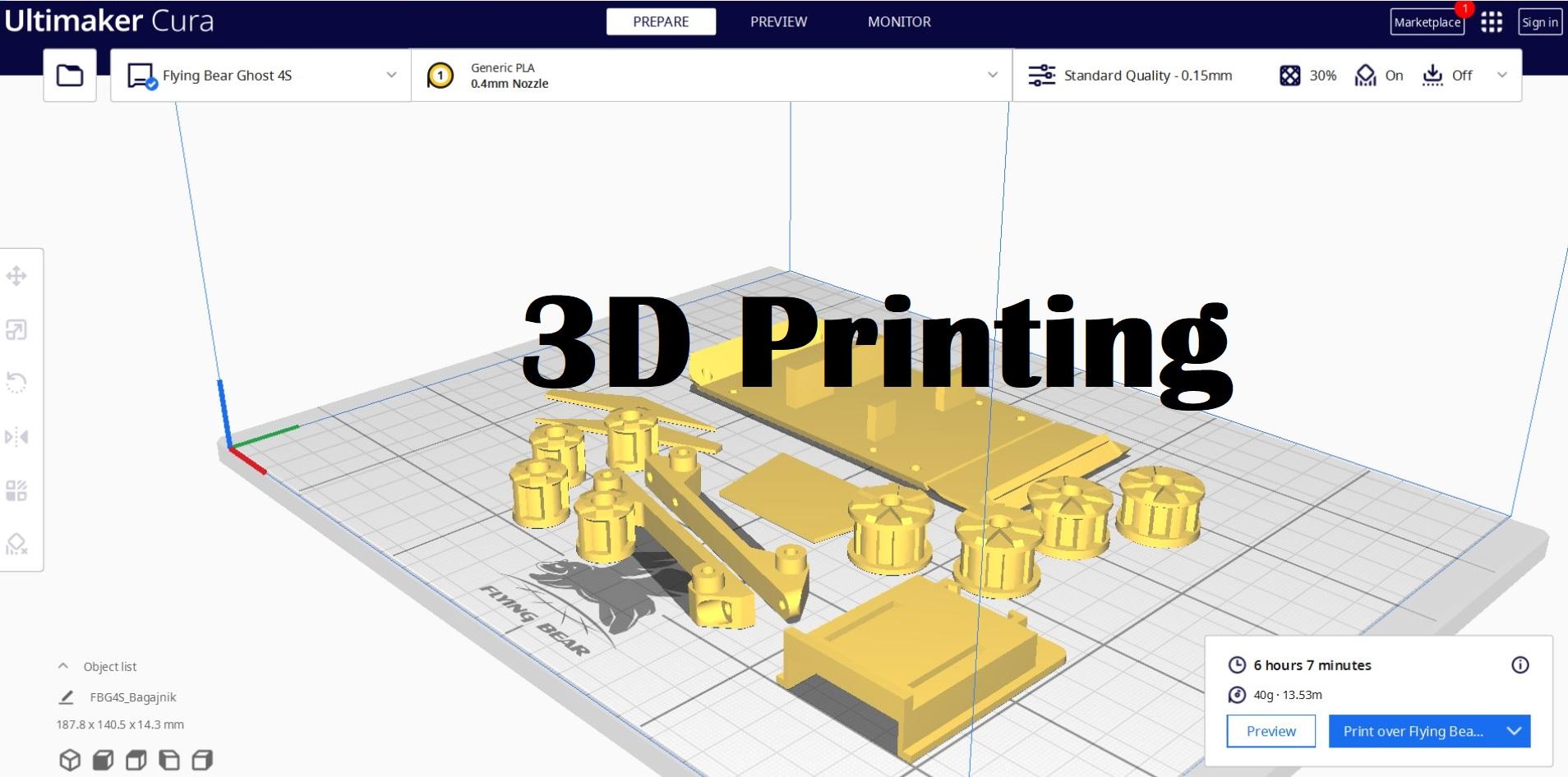The height and width of the screenshot is (777, 1568).
Task: Collapse the Object list
Action: coord(63,666)
